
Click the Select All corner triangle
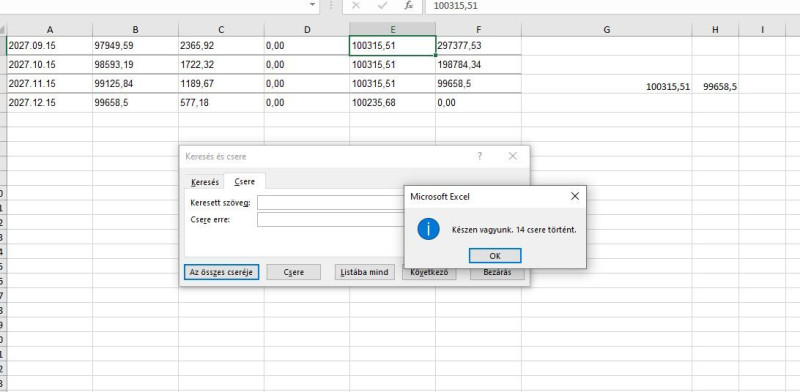pos(3,30)
